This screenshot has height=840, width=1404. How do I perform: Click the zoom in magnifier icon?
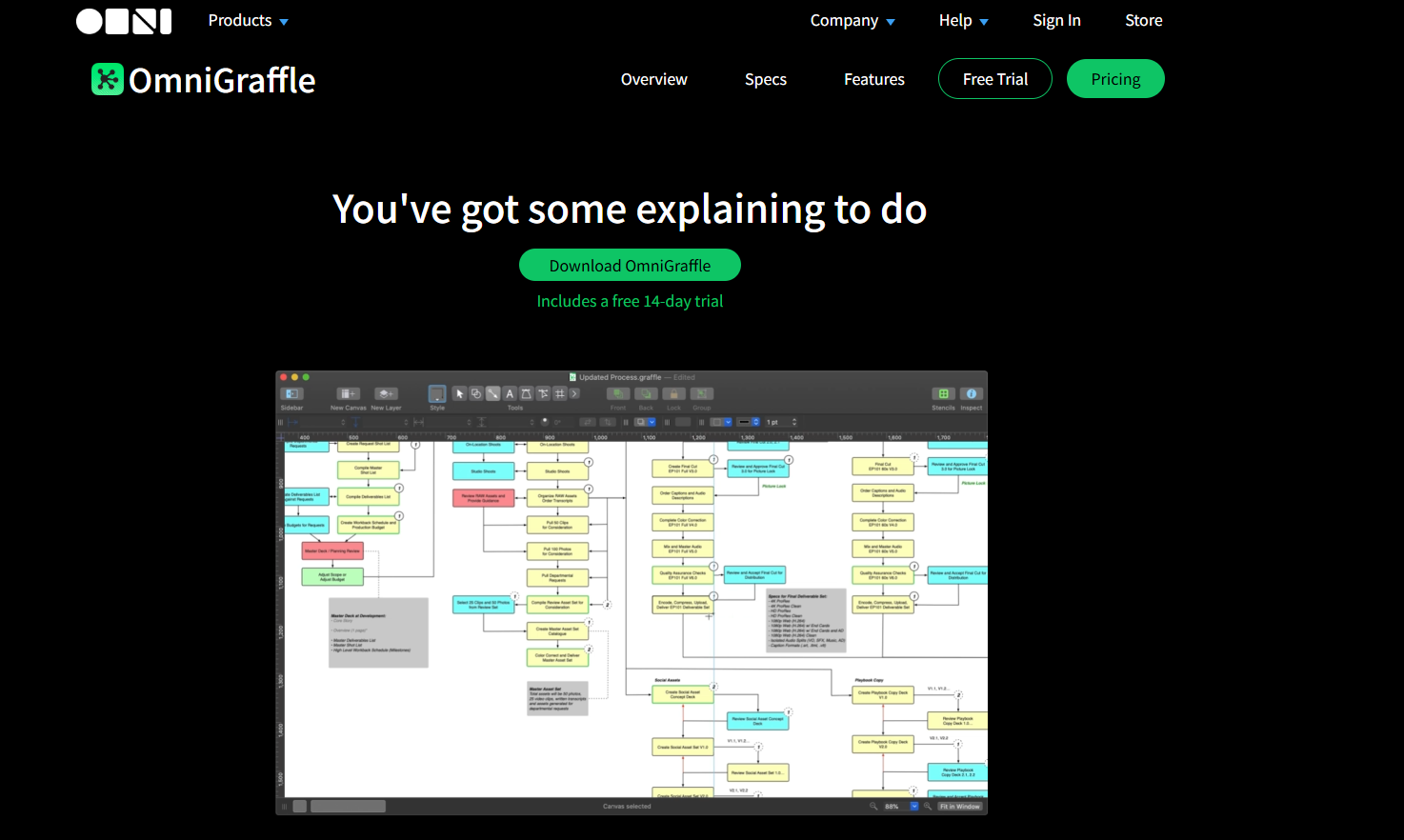tap(928, 806)
